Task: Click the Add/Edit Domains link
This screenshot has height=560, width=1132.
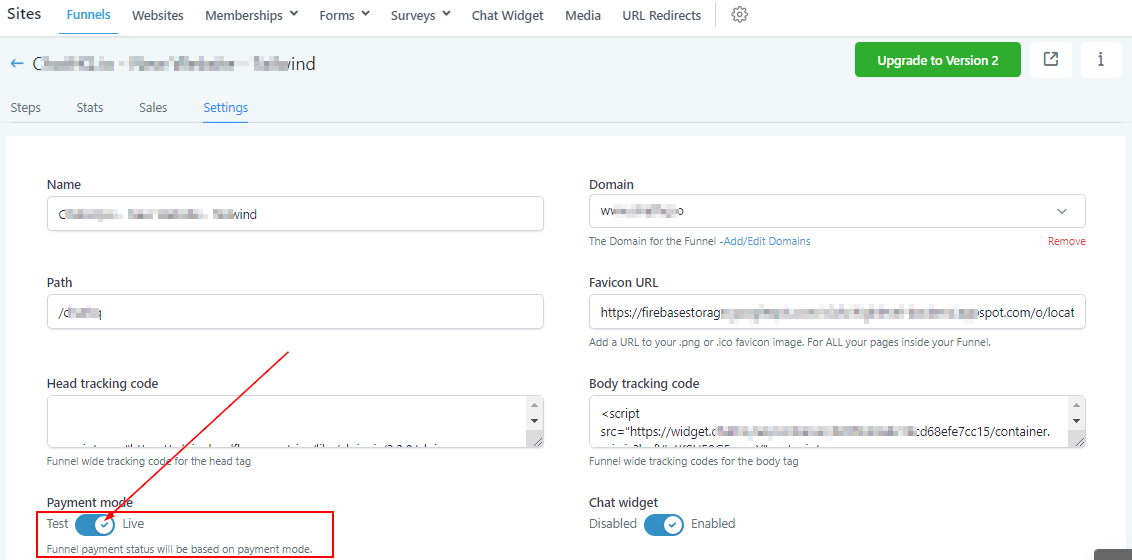Action: click(767, 241)
